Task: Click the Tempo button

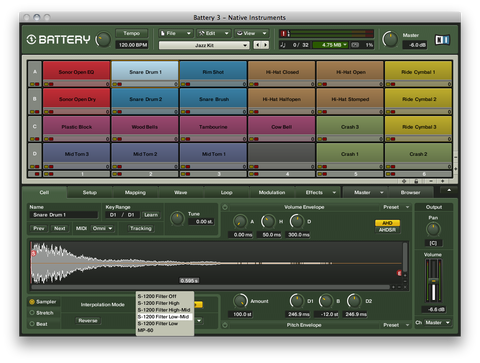Action: pyautogui.click(x=132, y=33)
